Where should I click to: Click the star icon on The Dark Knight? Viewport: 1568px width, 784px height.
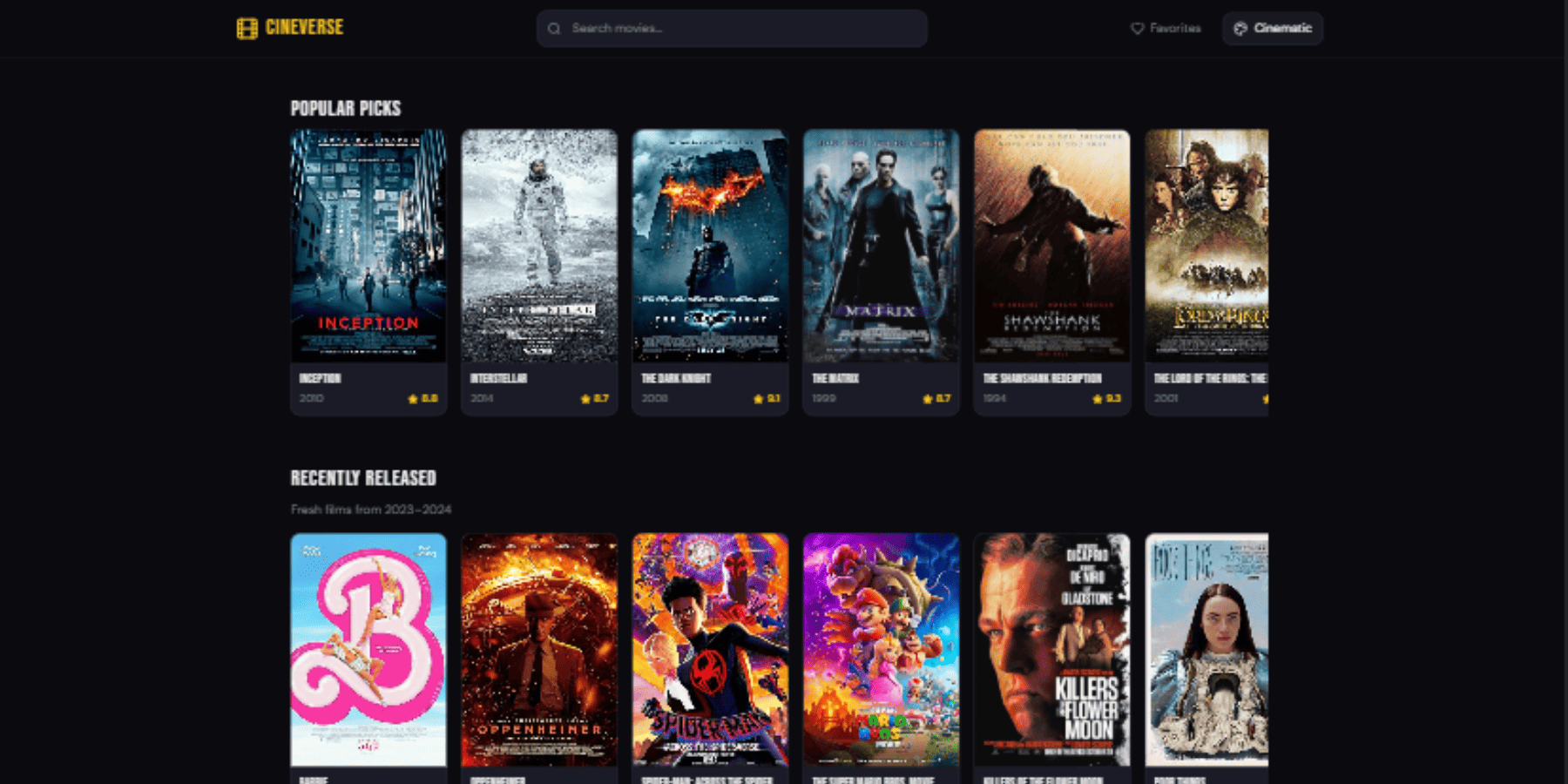pyautogui.click(x=758, y=399)
